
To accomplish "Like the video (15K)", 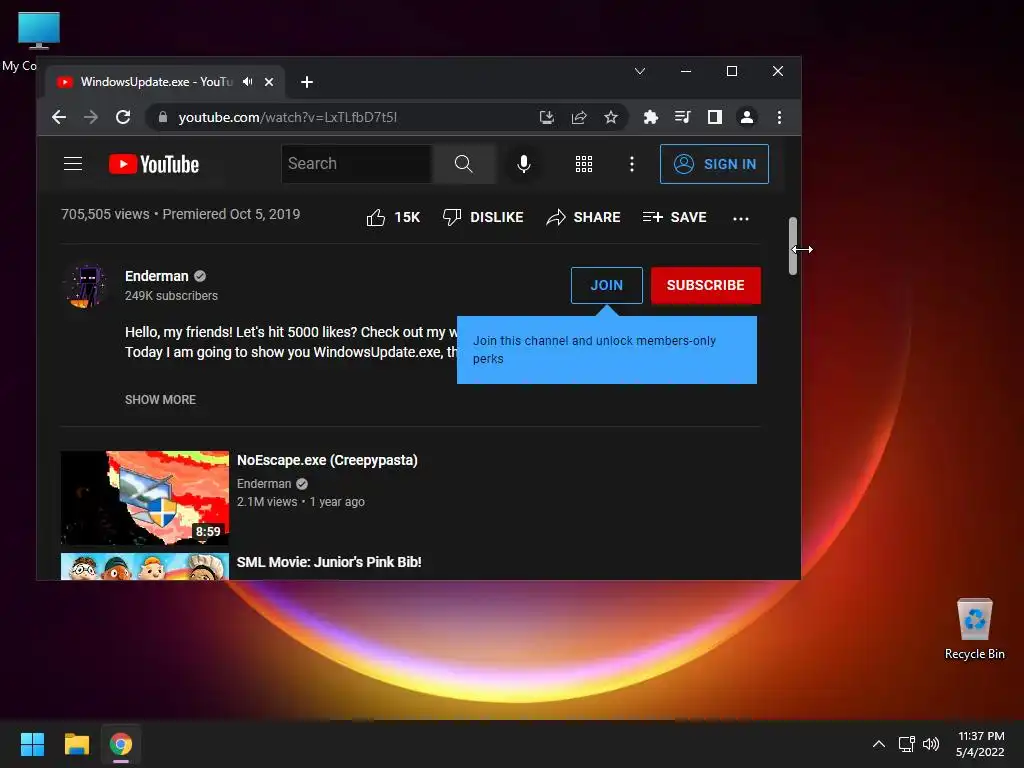I will pyautogui.click(x=393, y=217).
